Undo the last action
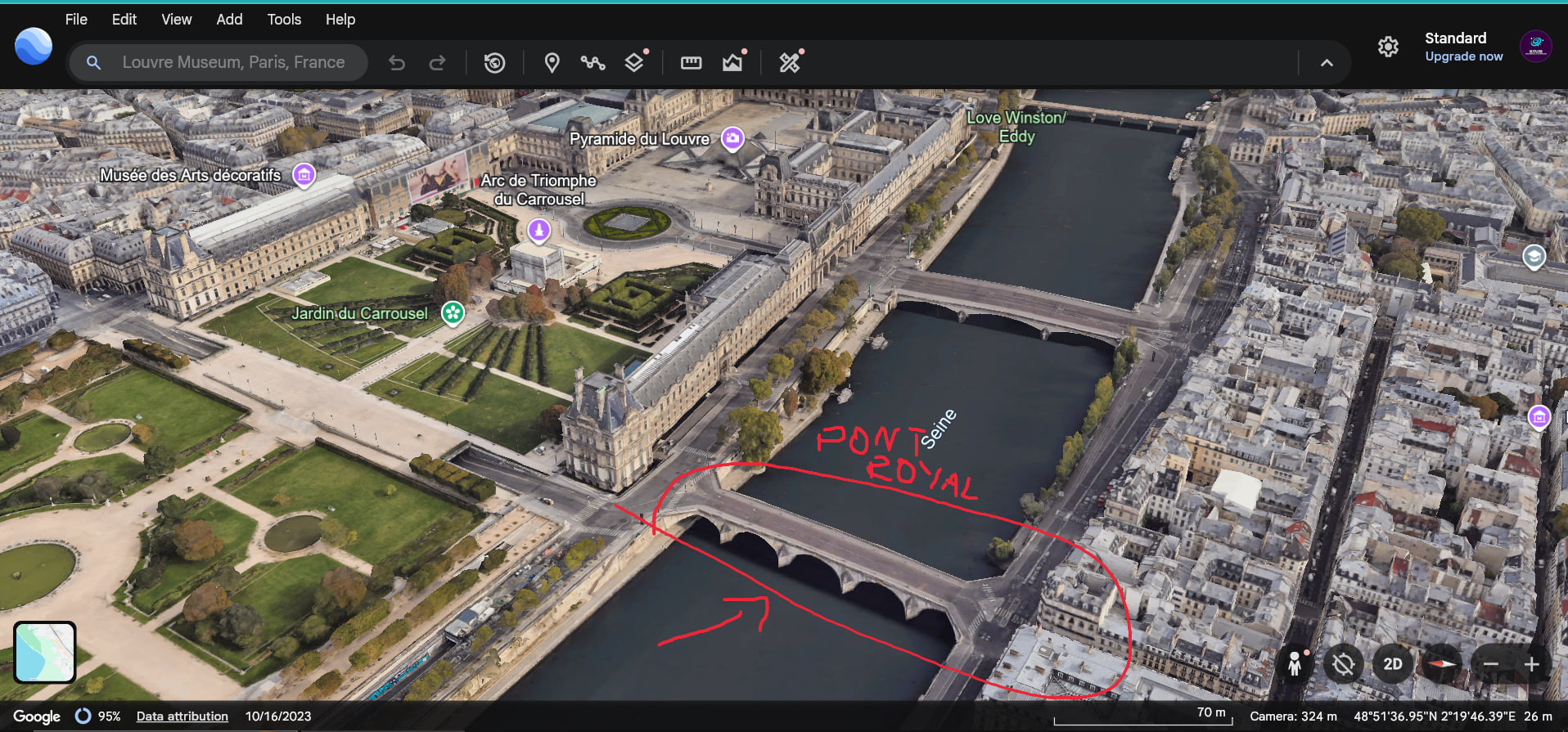The image size is (1568, 732). click(397, 63)
